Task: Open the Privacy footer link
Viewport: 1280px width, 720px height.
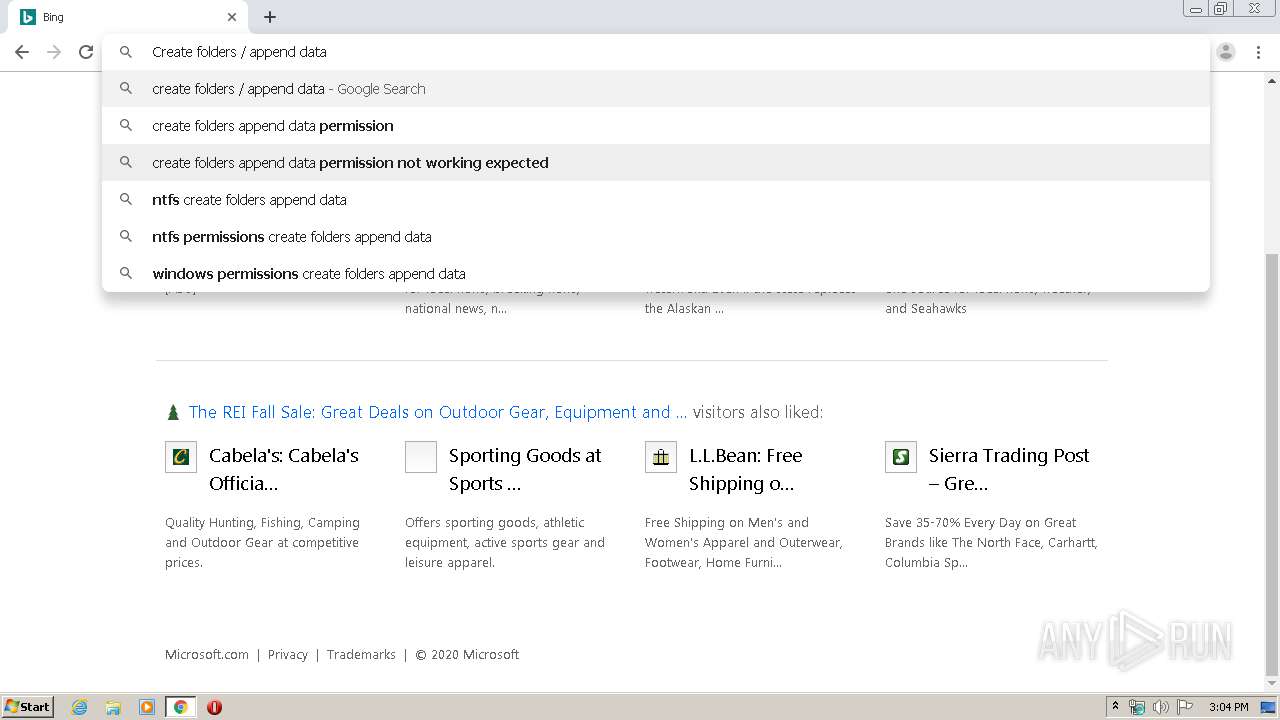Action: click(287, 655)
